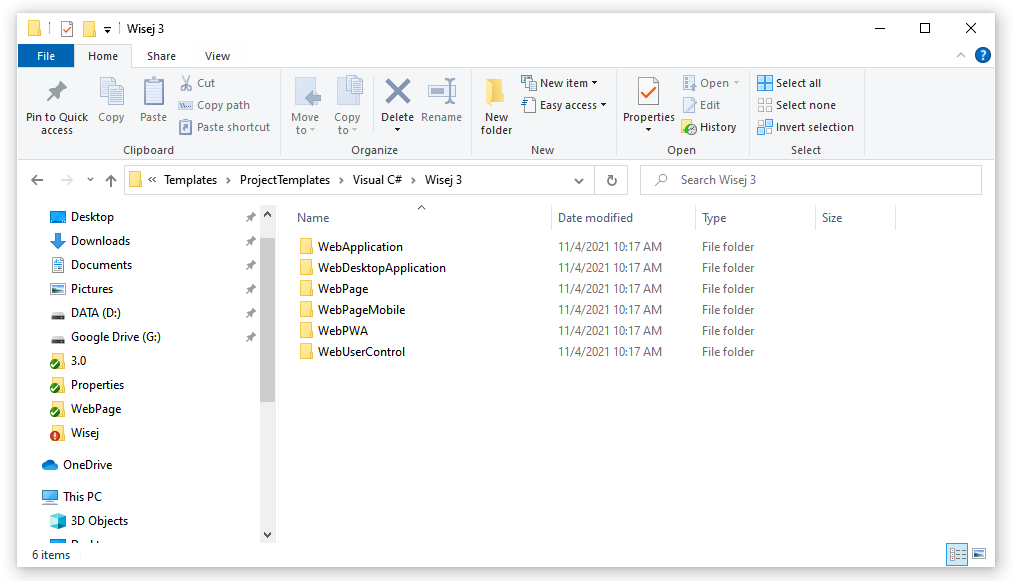Screen dimensions: 1018x581
Task: Switch to Large icons view
Action: pyautogui.click(x=979, y=554)
